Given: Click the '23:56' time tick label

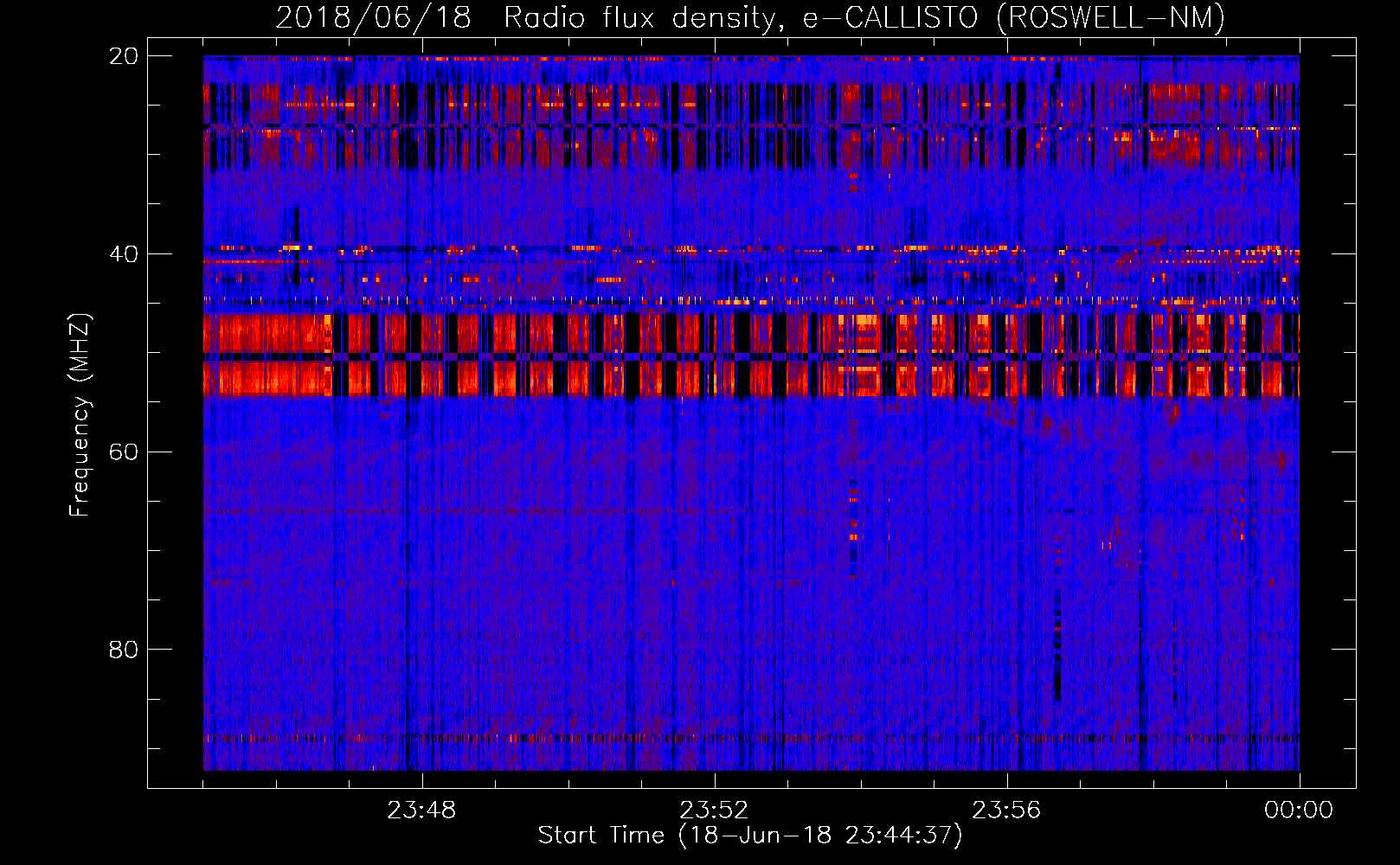Looking at the screenshot, I should coord(1006,811).
